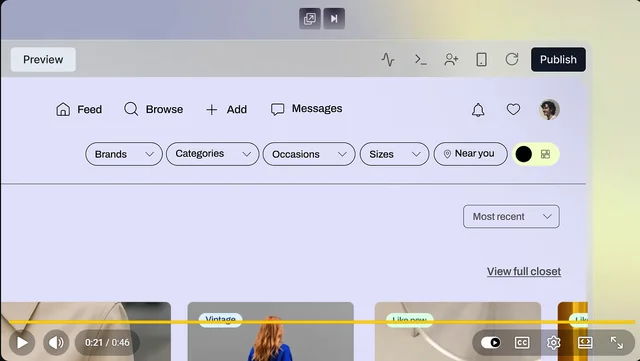The height and width of the screenshot is (361, 640).
Task: Mute the video volume
Action: [x=56, y=342]
